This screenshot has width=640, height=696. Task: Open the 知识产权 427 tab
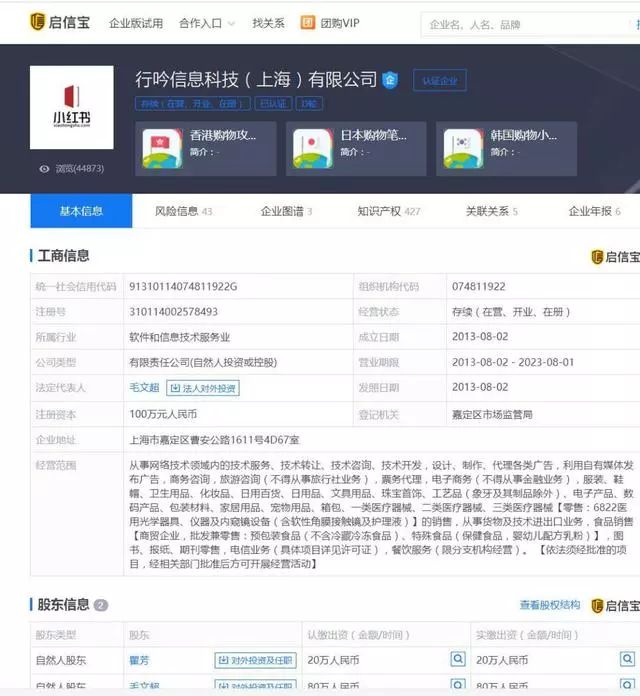389,211
